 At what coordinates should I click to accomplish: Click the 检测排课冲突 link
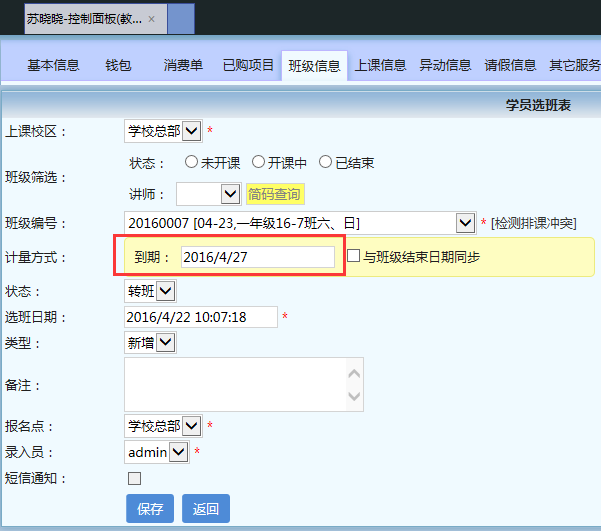click(533, 222)
